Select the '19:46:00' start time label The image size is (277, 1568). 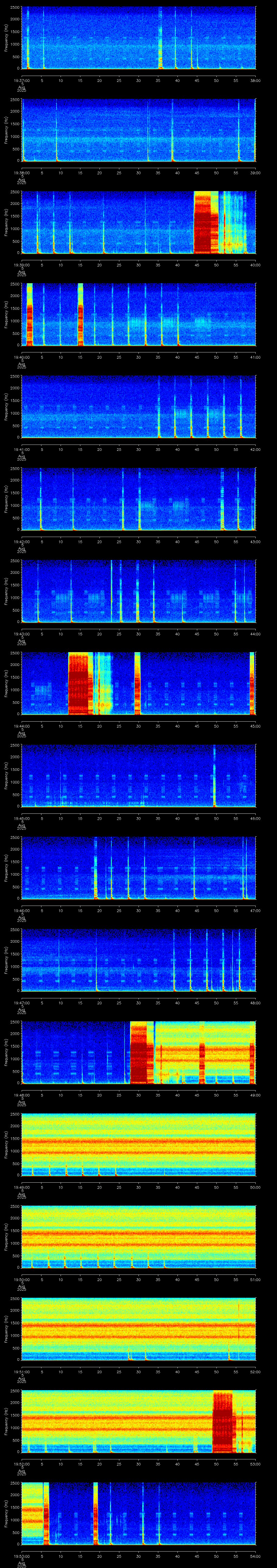tap(21, 910)
